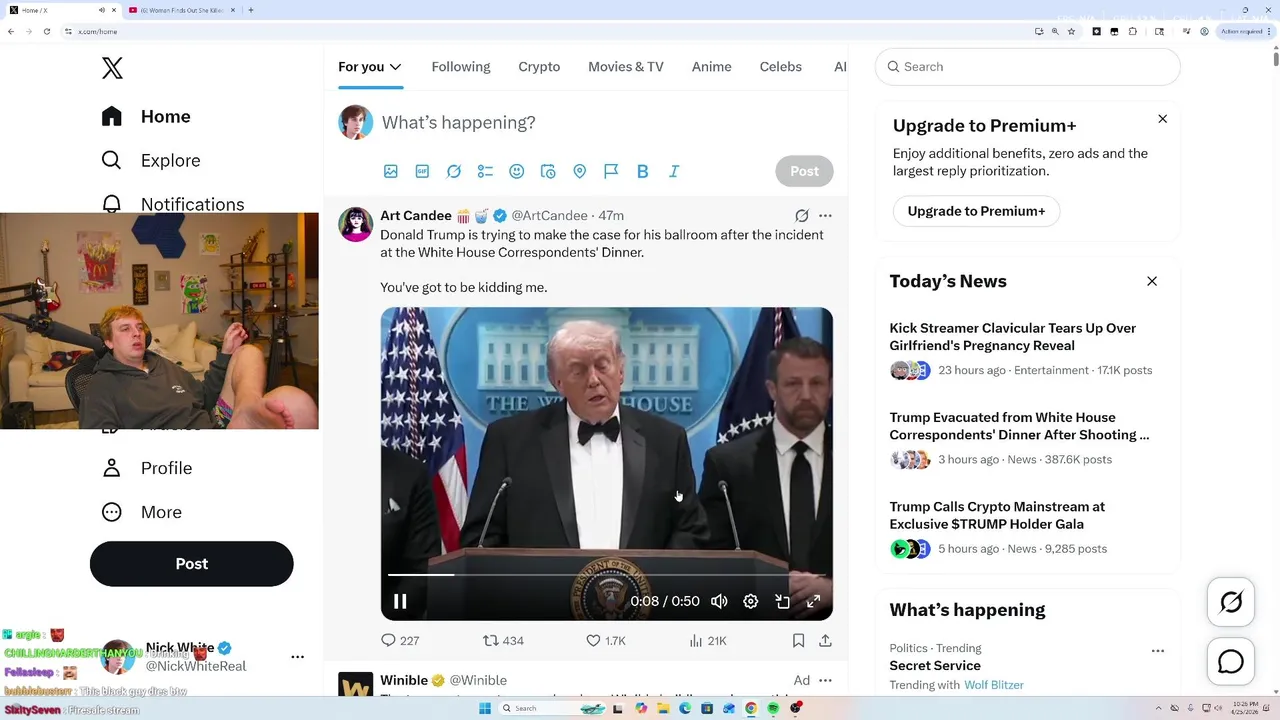
Task: Toggle italic text formatting in composer
Action: pyautogui.click(x=674, y=172)
